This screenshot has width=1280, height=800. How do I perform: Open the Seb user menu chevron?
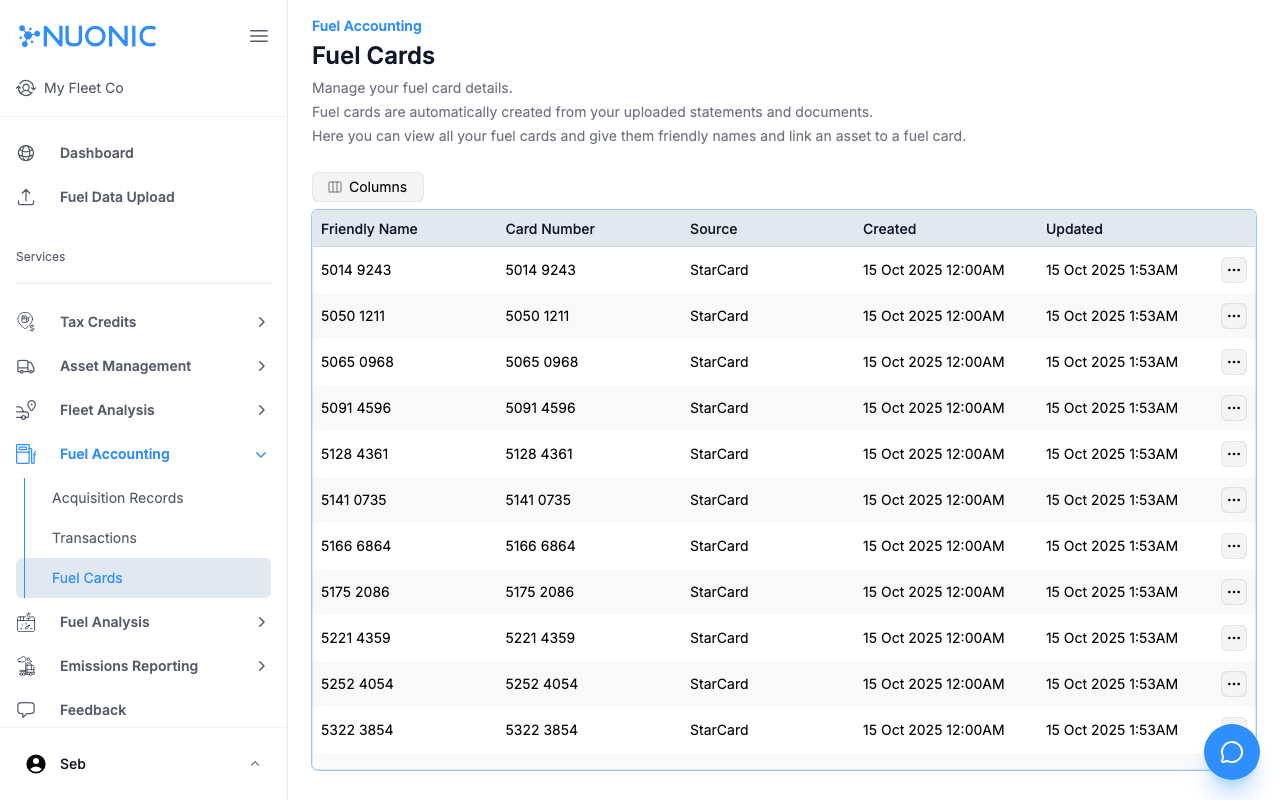[x=255, y=764]
